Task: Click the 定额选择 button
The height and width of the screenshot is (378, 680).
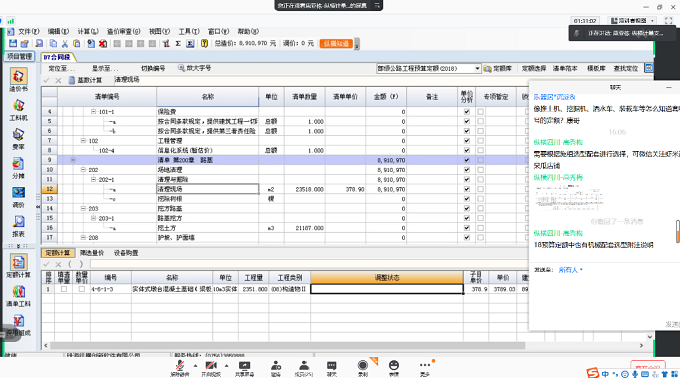Action: coord(533,68)
